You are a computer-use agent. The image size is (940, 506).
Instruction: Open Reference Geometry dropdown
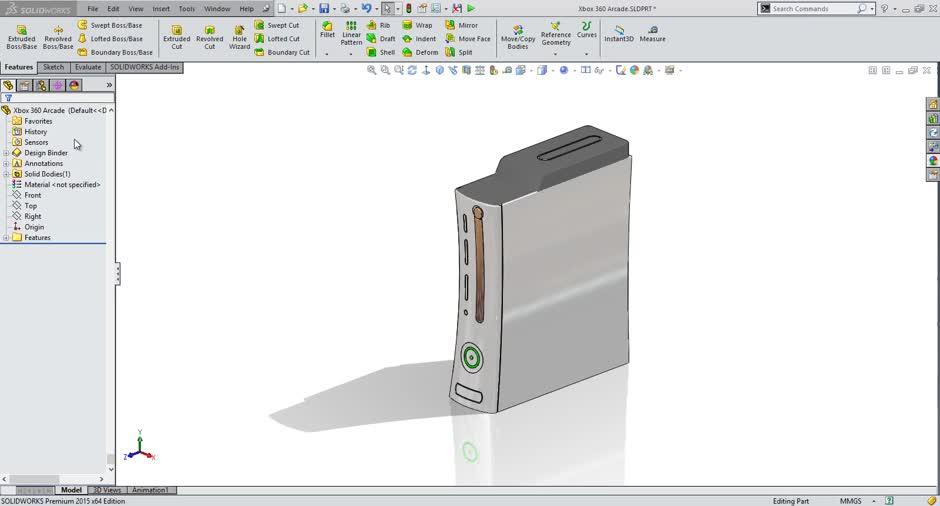tap(556, 54)
